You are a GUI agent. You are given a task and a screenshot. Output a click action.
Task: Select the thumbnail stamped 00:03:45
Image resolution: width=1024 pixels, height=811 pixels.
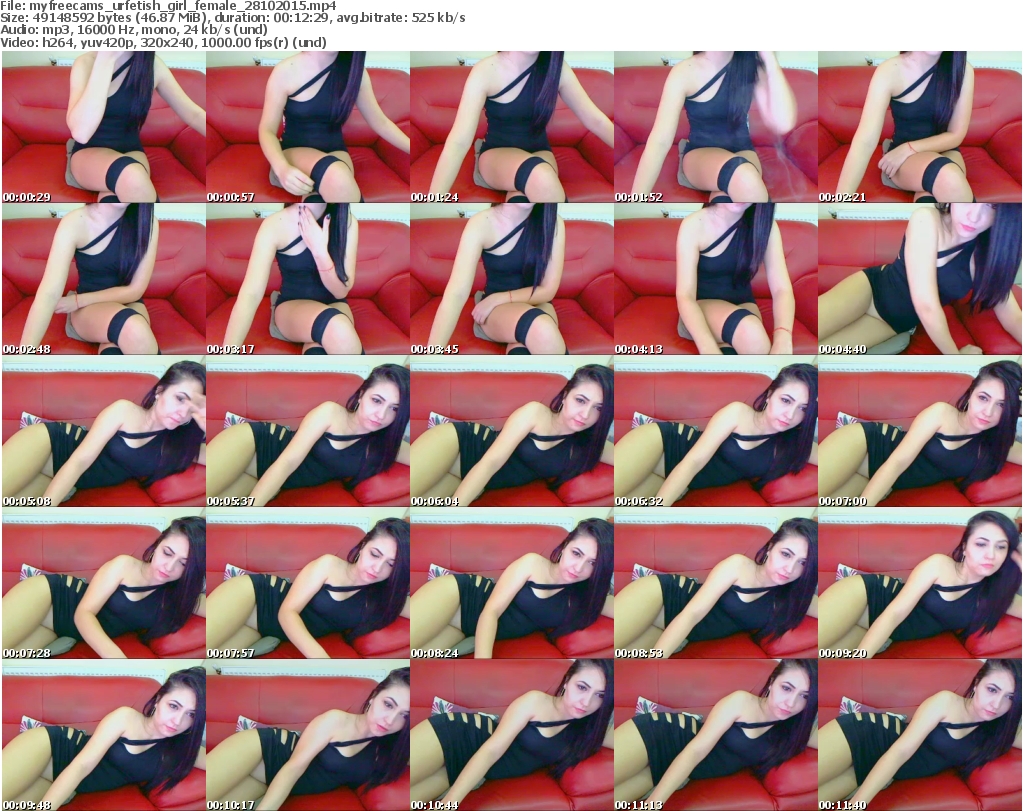pyautogui.click(x=511, y=279)
